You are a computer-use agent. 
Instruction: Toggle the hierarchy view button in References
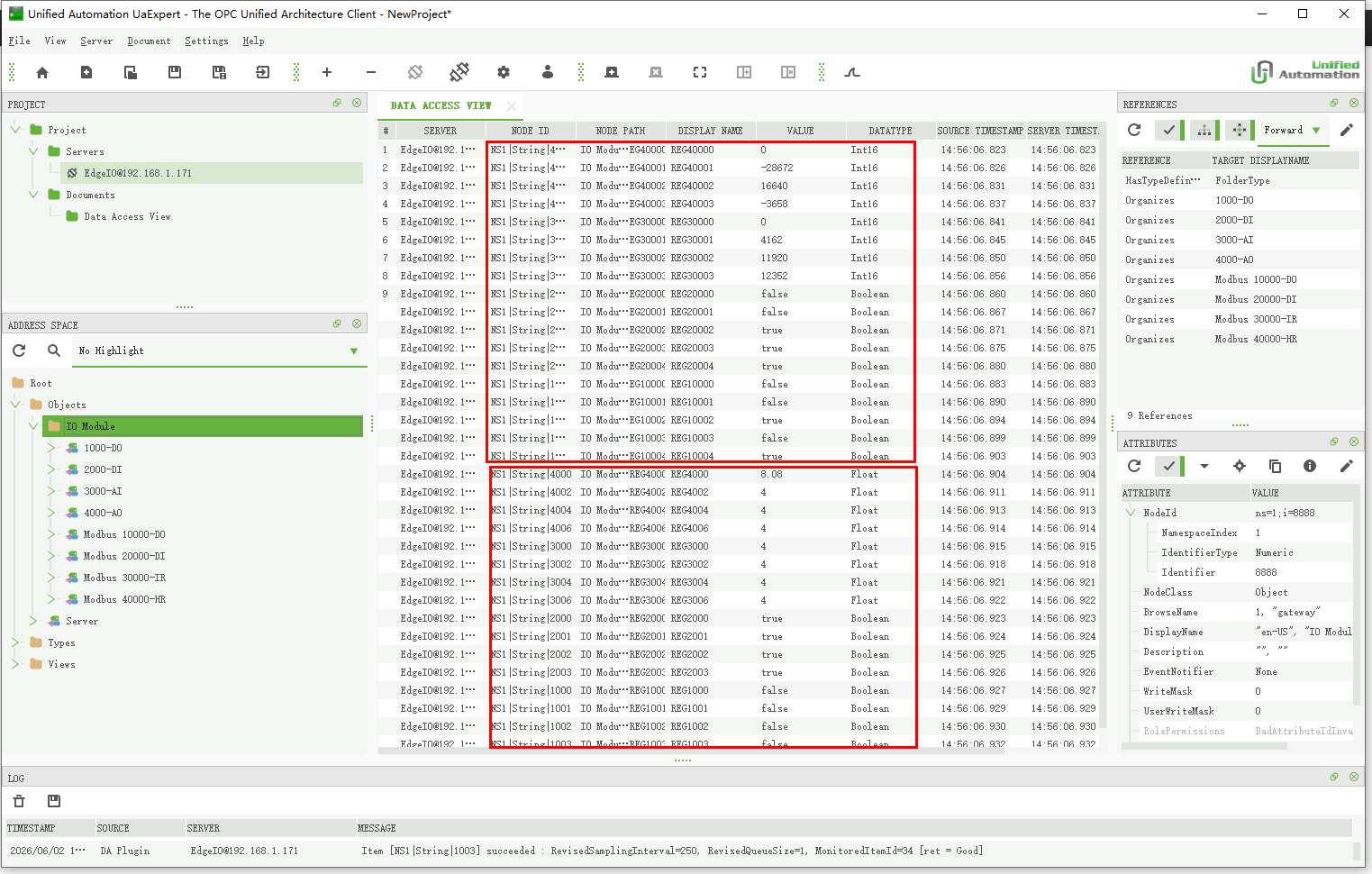[1204, 130]
